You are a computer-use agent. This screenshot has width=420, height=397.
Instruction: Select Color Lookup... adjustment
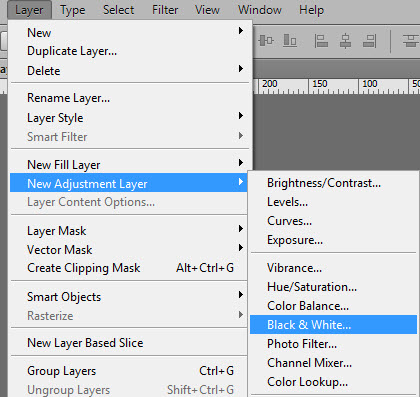[x=333, y=382]
